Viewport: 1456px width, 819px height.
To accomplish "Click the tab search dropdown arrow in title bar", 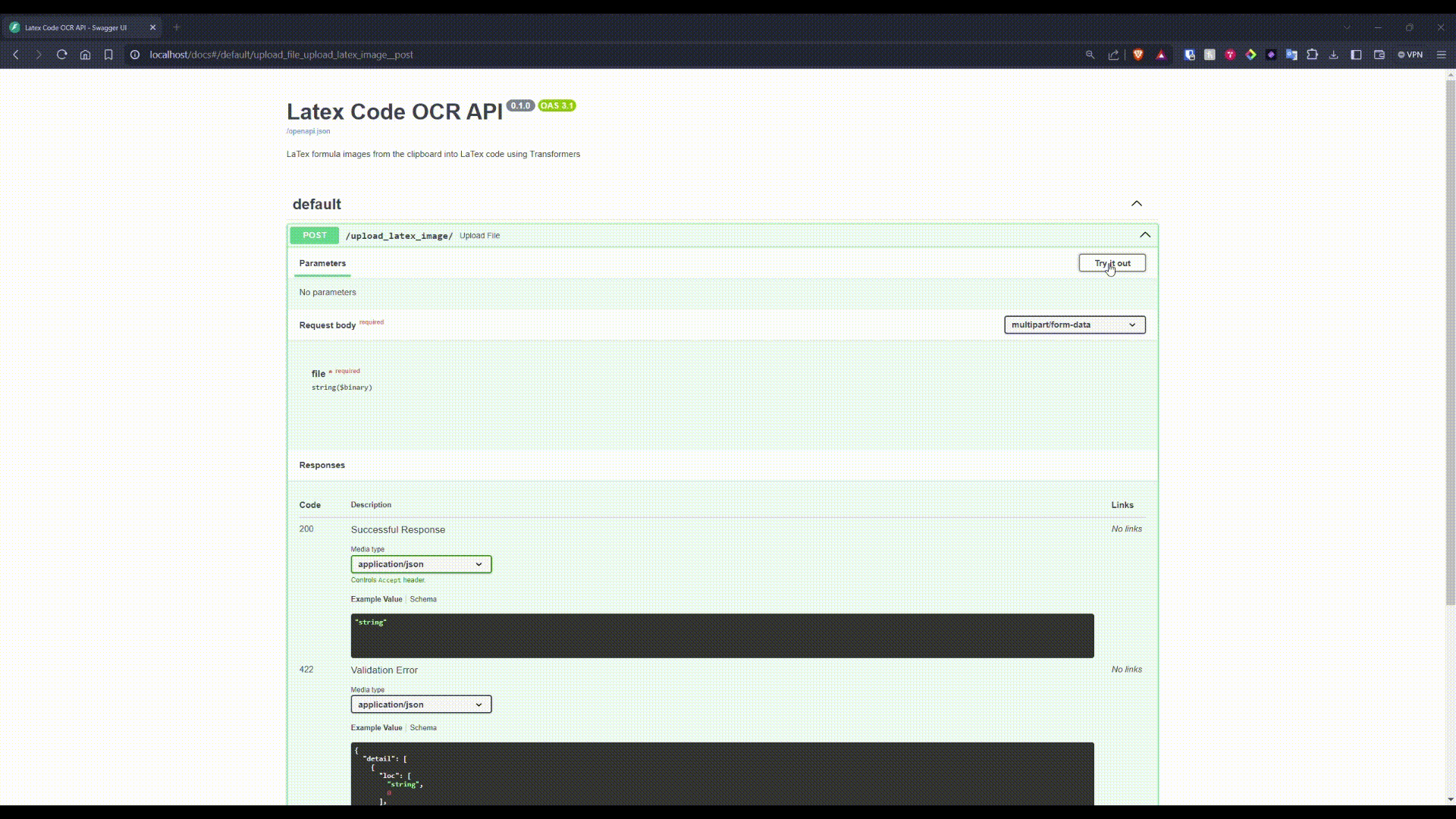I will pos(1347,27).
